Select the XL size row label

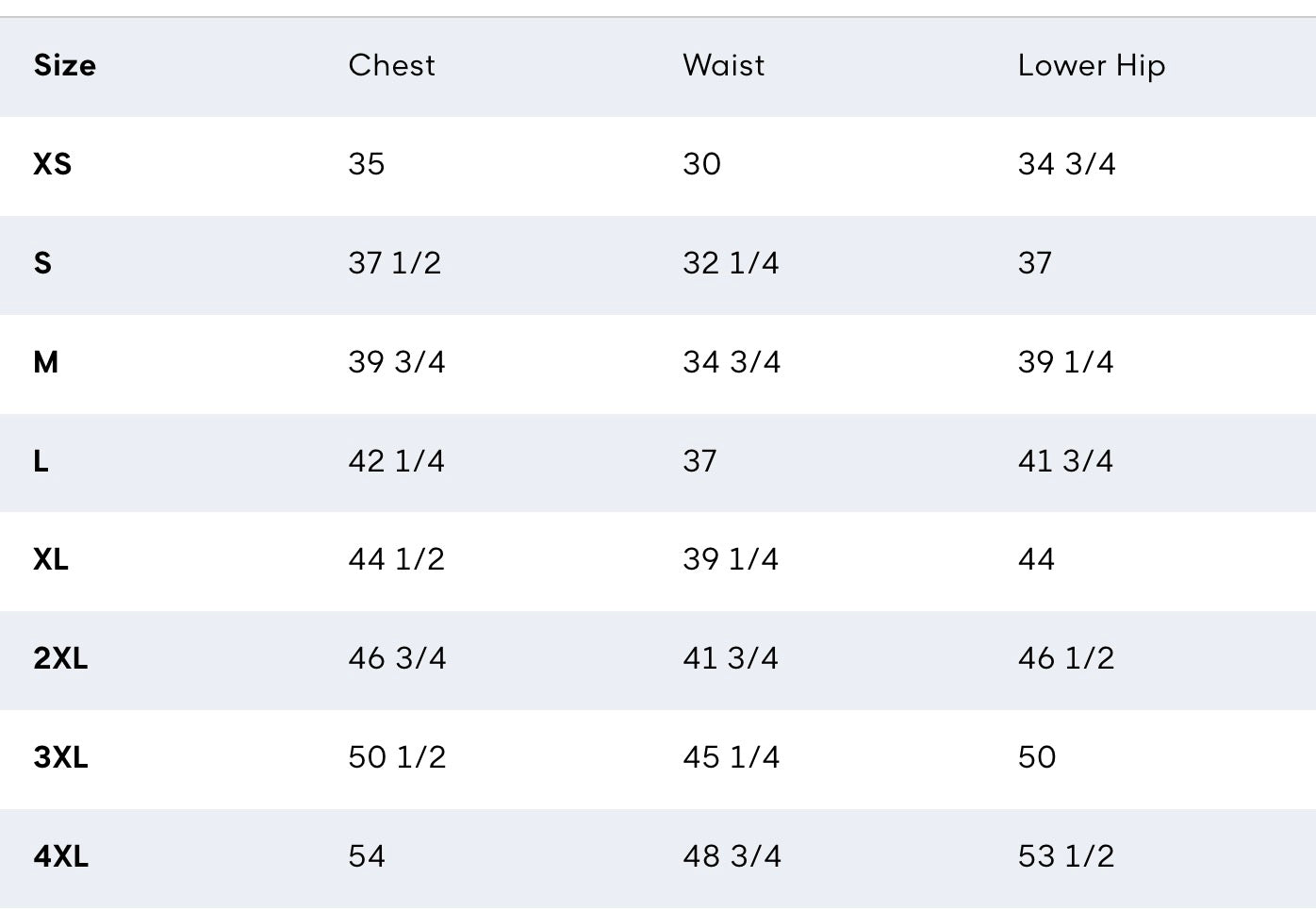[x=51, y=559]
